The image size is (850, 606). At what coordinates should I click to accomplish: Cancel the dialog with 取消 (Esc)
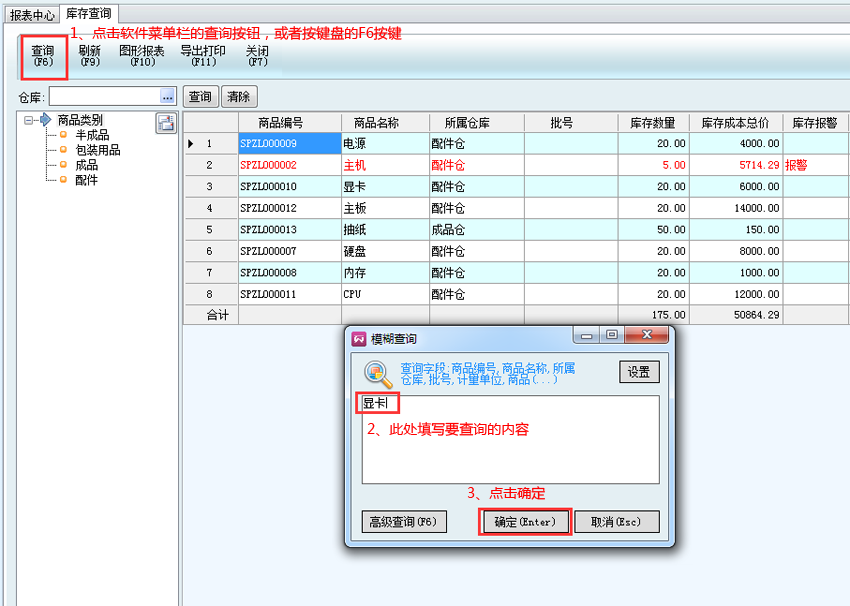(616, 522)
